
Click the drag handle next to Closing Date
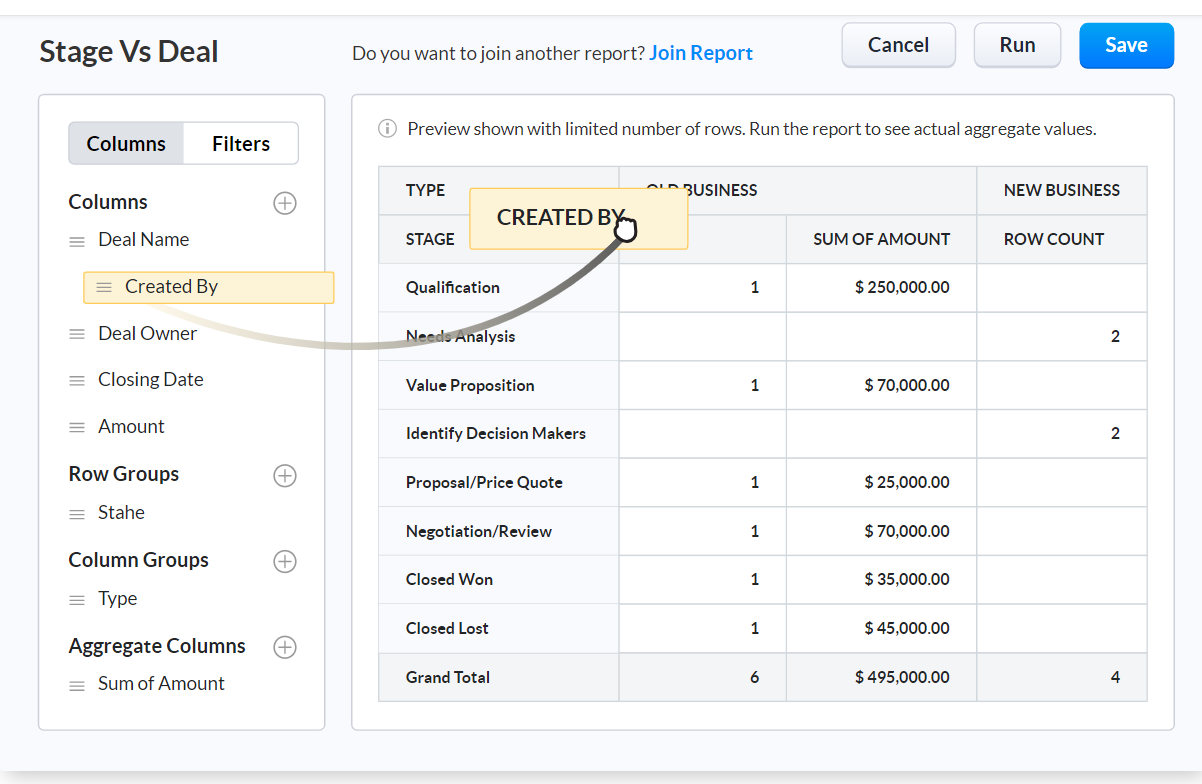pyautogui.click(x=76, y=379)
